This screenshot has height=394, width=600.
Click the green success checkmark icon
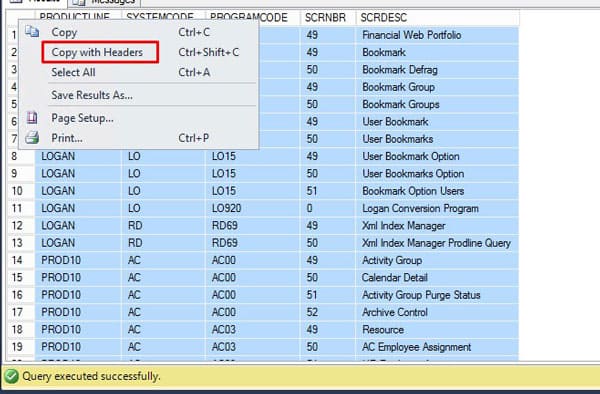tap(11, 376)
